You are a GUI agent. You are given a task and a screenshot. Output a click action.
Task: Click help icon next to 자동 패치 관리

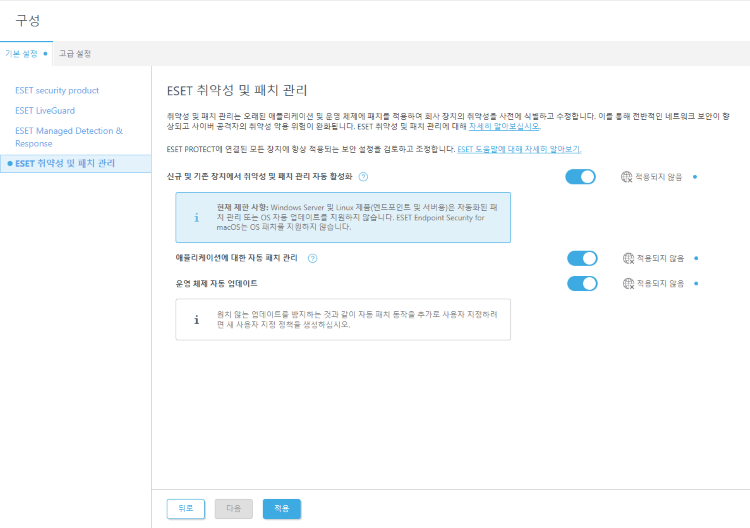pyautogui.click(x=312, y=258)
